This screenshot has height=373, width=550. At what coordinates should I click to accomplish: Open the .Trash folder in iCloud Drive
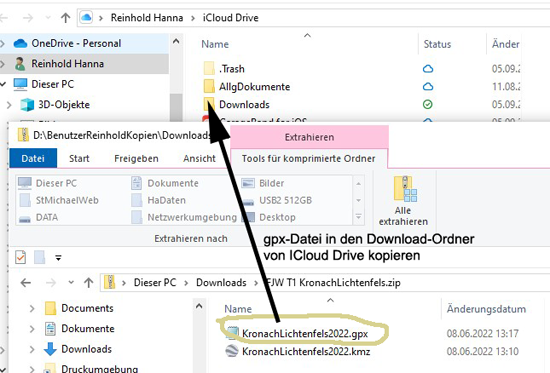pyautogui.click(x=232, y=69)
